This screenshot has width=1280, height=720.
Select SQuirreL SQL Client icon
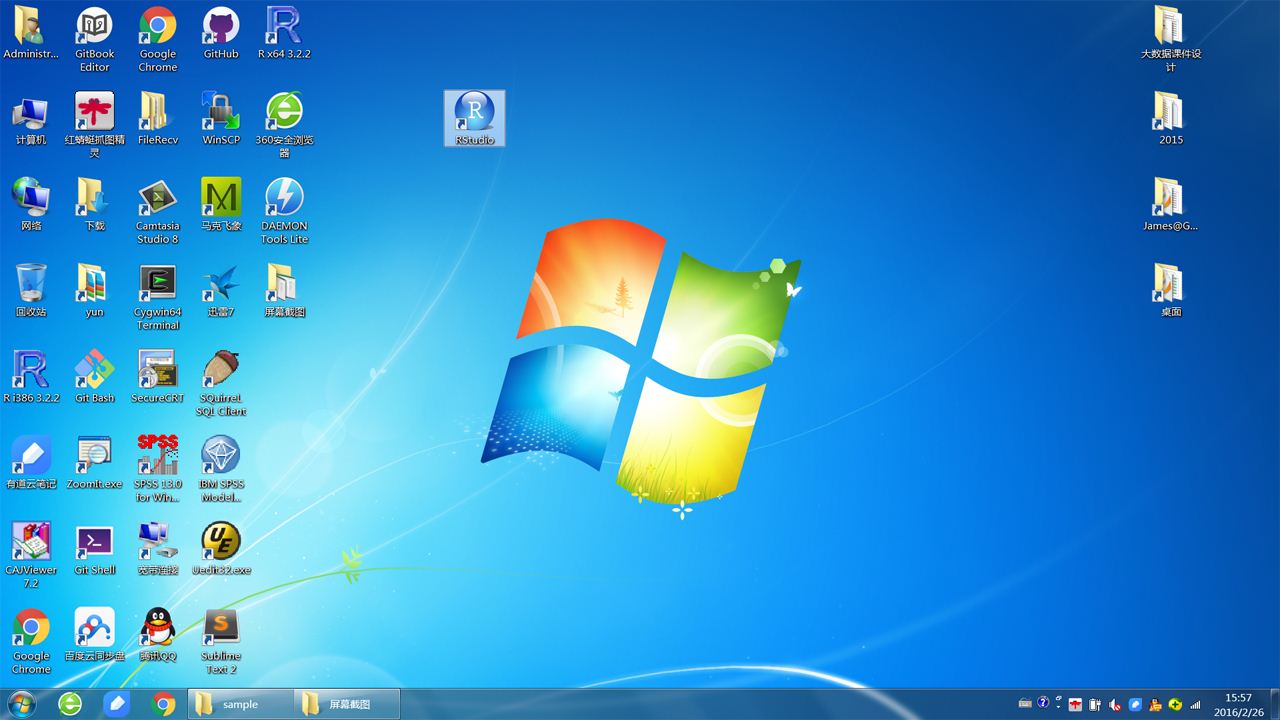coord(221,384)
